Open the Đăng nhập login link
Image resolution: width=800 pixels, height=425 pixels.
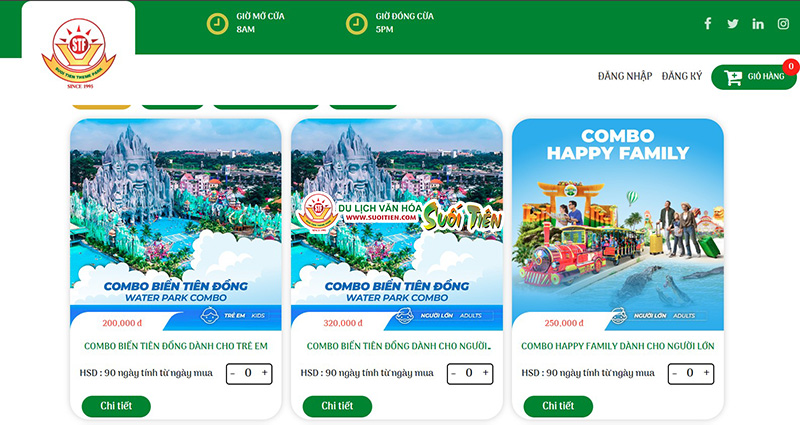(625, 76)
